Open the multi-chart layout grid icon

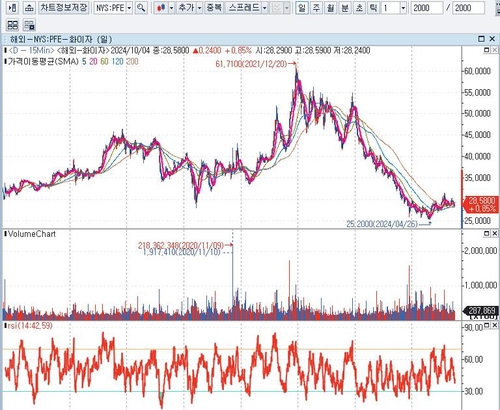coord(13,25)
